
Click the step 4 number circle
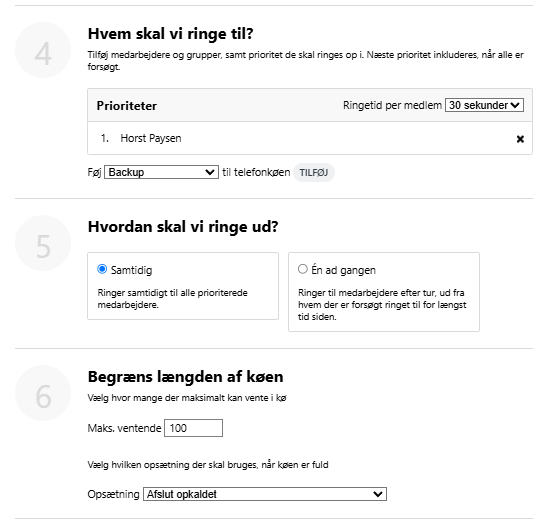point(43,50)
